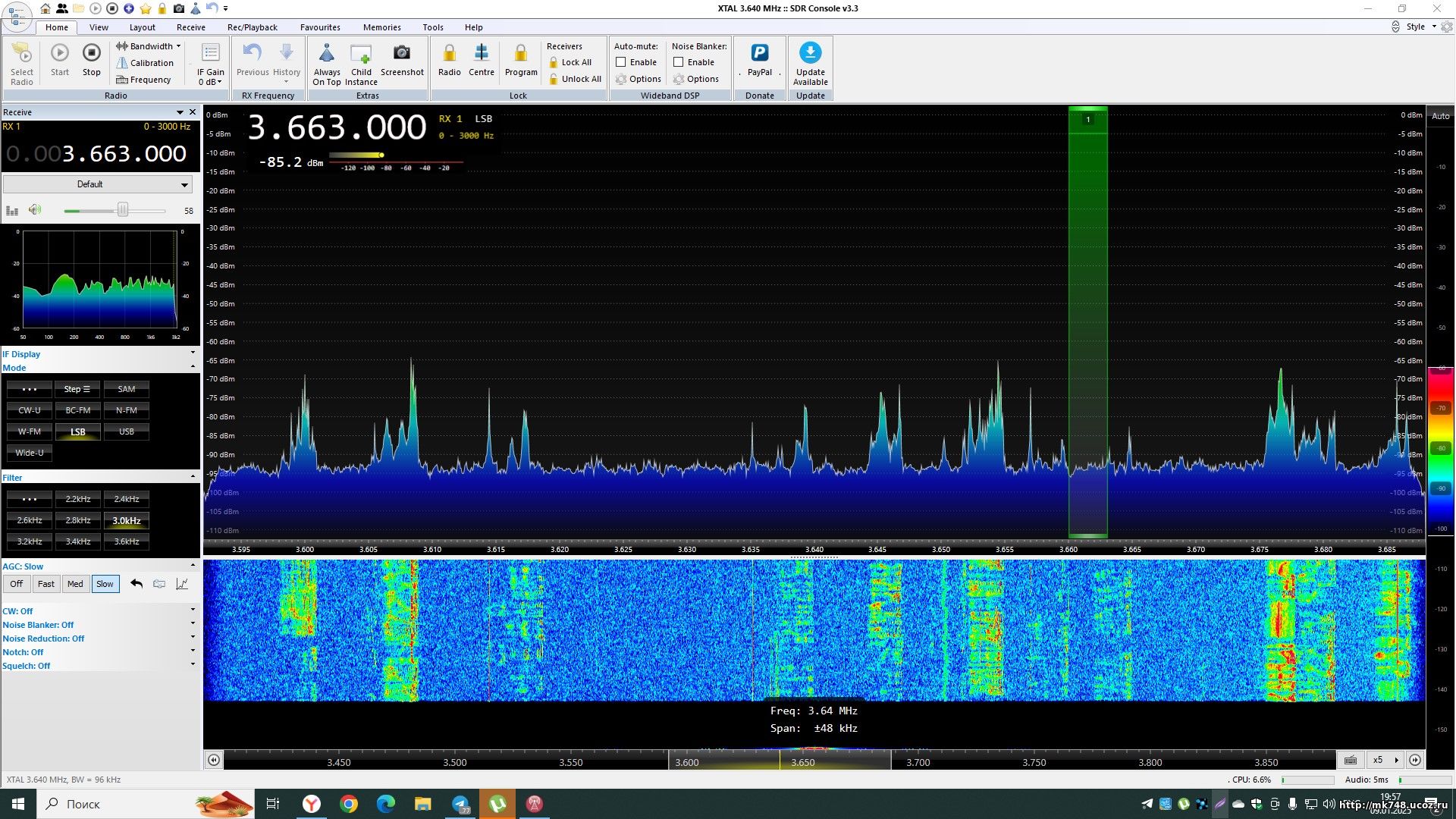The image size is (1456, 819).
Task: Open the Rec/Playback ribbon tab
Action: pyautogui.click(x=252, y=27)
